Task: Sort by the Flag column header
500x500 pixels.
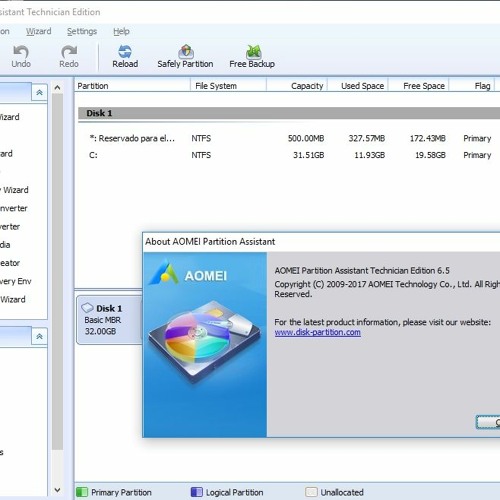Action: [x=472, y=86]
